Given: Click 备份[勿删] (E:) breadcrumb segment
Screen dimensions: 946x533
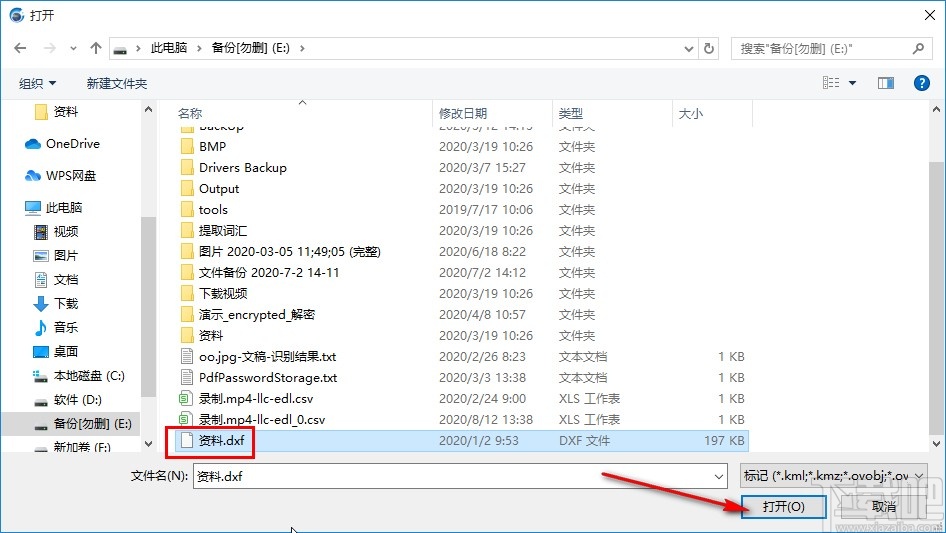Looking at the screenshot, I should 250,48.
